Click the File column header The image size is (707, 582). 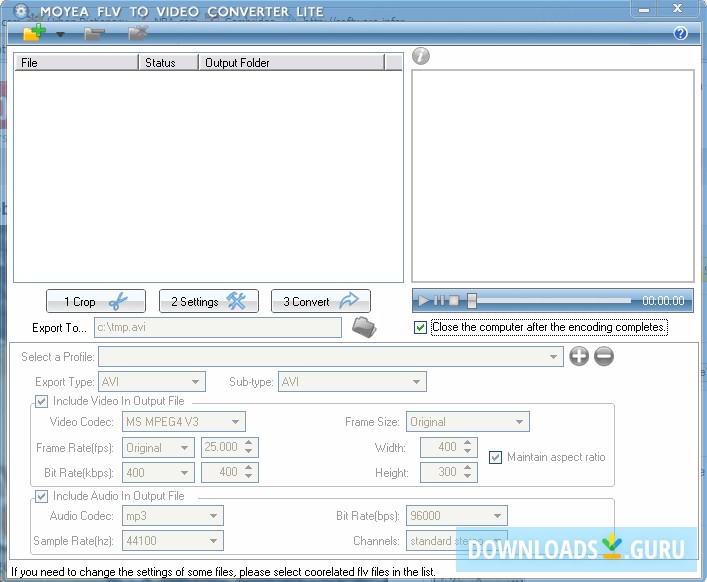tap(76, 63)
